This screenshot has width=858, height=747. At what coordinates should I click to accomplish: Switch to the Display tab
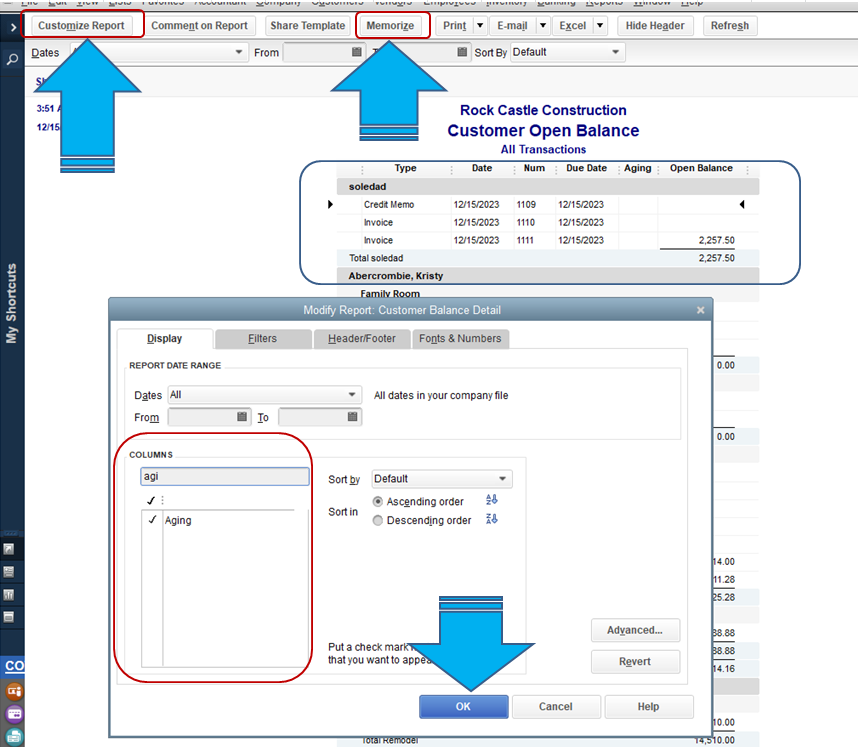tap(165, 339)
